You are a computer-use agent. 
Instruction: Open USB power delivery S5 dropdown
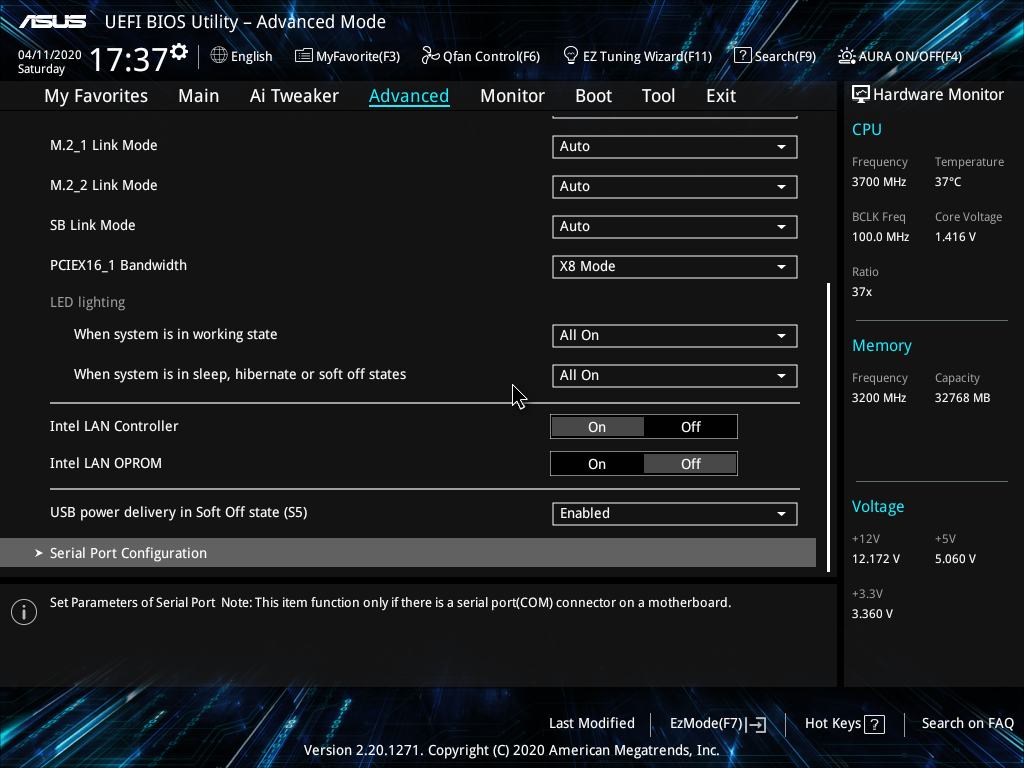674,513
